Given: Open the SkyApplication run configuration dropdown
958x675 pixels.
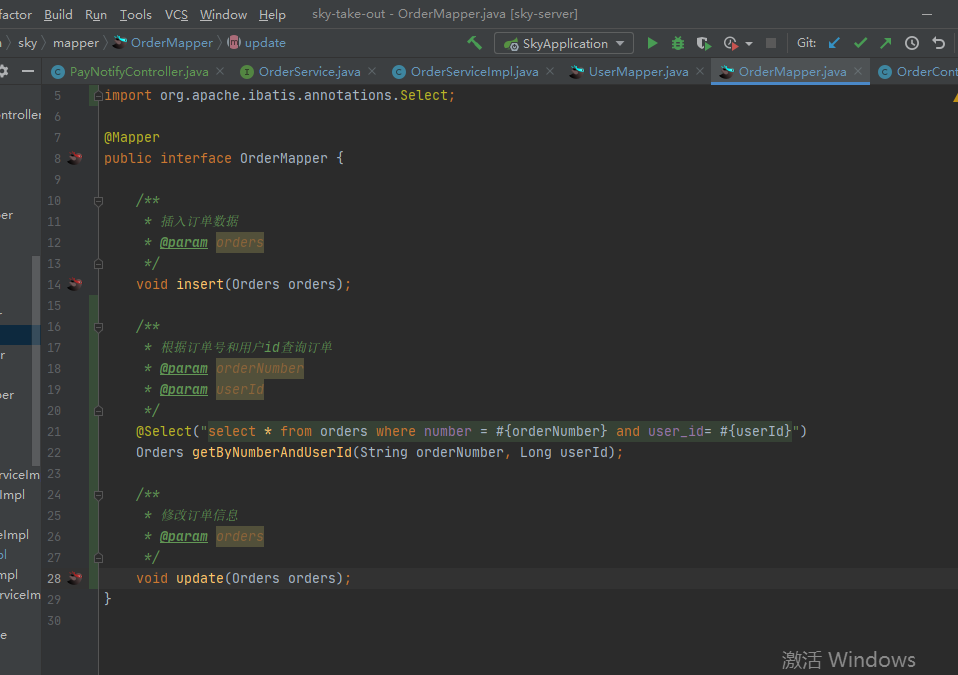Looking at the screenshot, I should (563, 43).
